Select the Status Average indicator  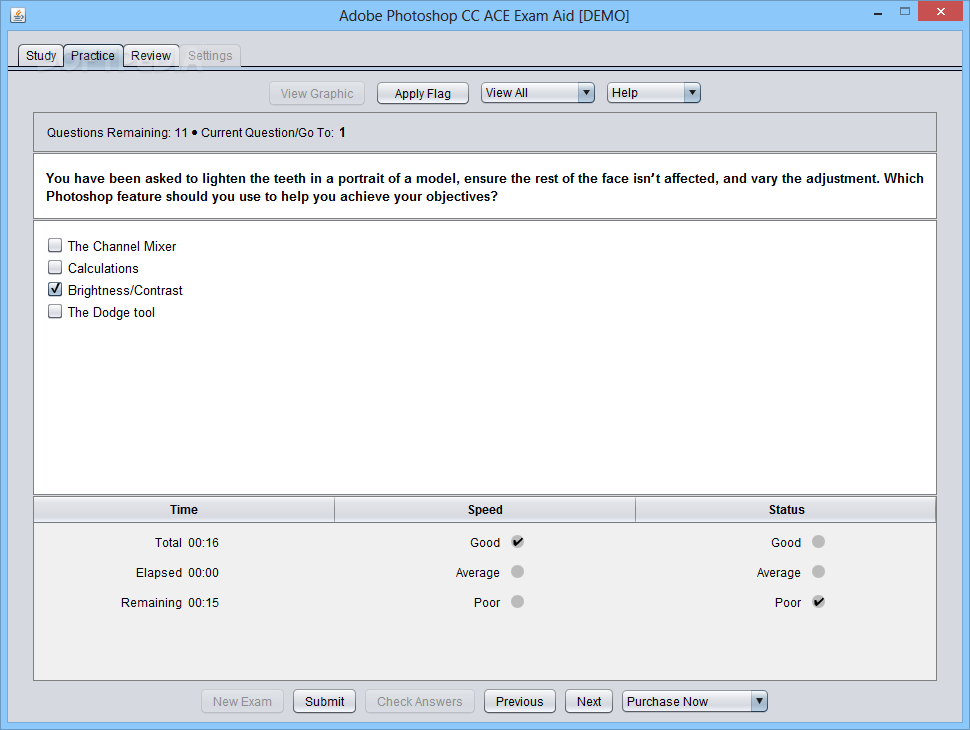tap(818, 572)
